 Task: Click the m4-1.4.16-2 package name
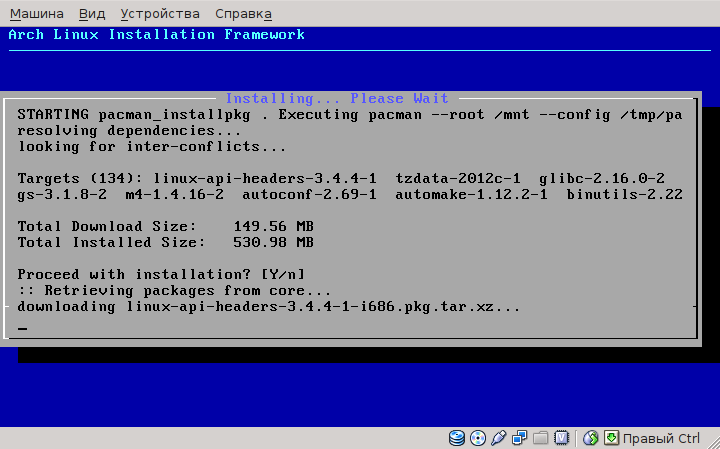[174, 194]
